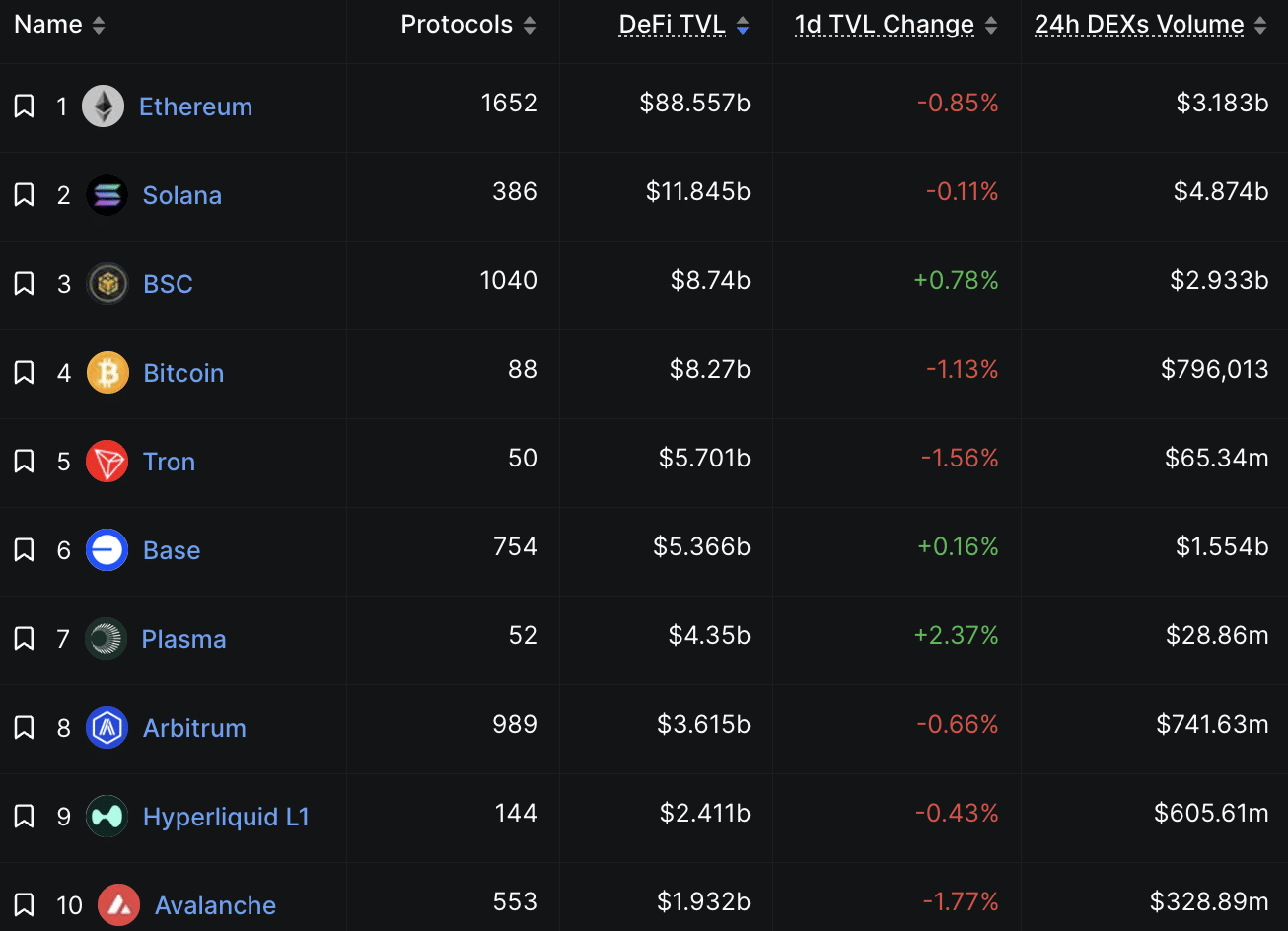The image size is (1288, 931).
Task: Sort by Protocols column arrows
Action: 530,26
